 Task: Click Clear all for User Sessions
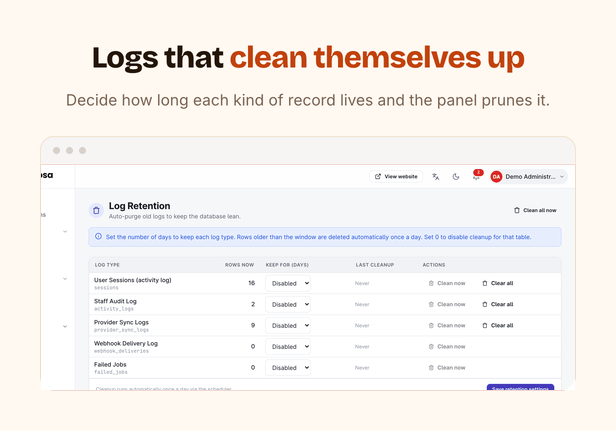click(x=498, y=283)
